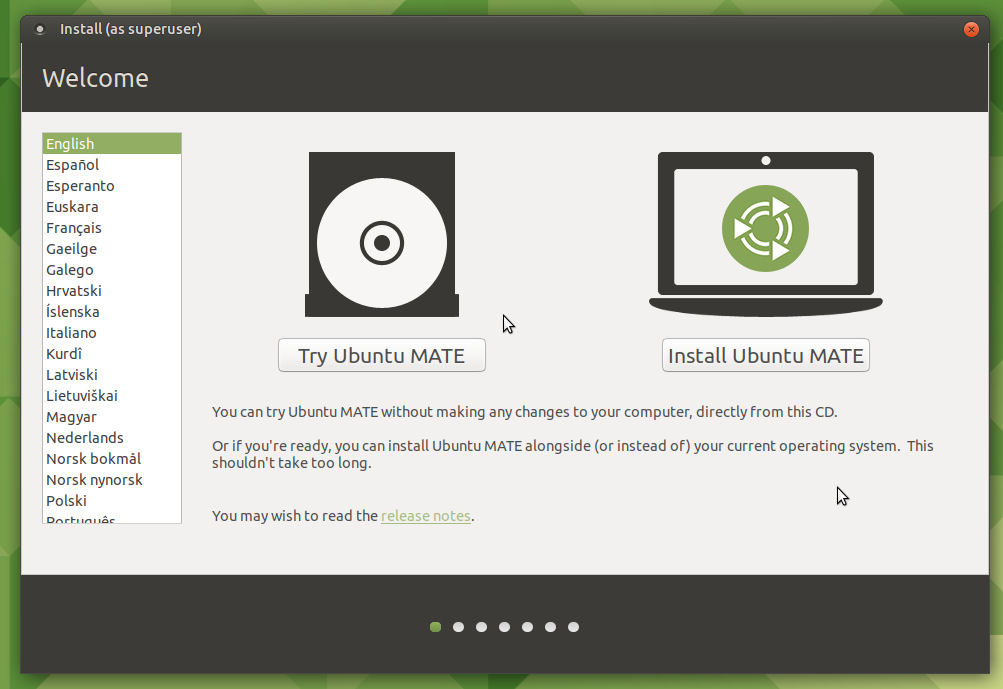
Task: Select Latviski as the language
Action: [x=112, y=375]
